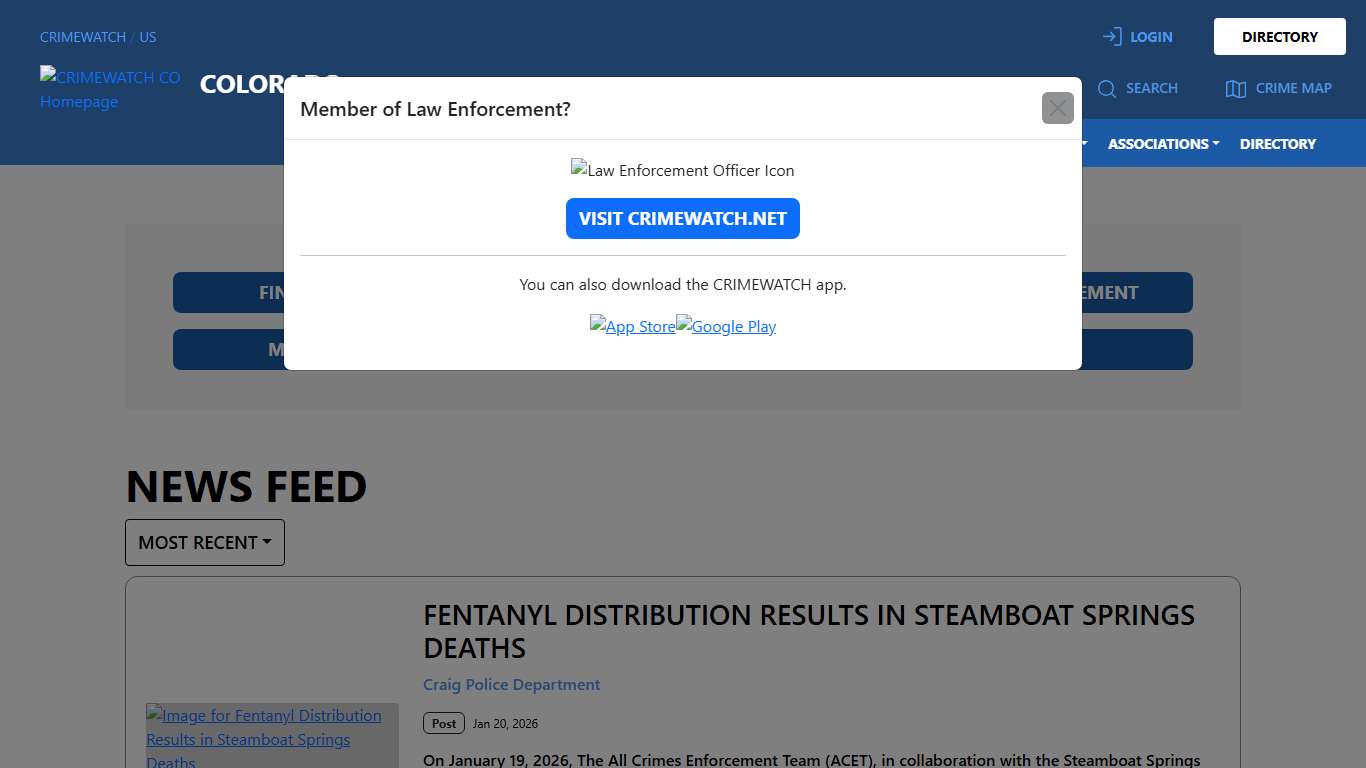Click the Login text link
Image resolution: width=1366 pixels, height=768 pixels.
1151,37
